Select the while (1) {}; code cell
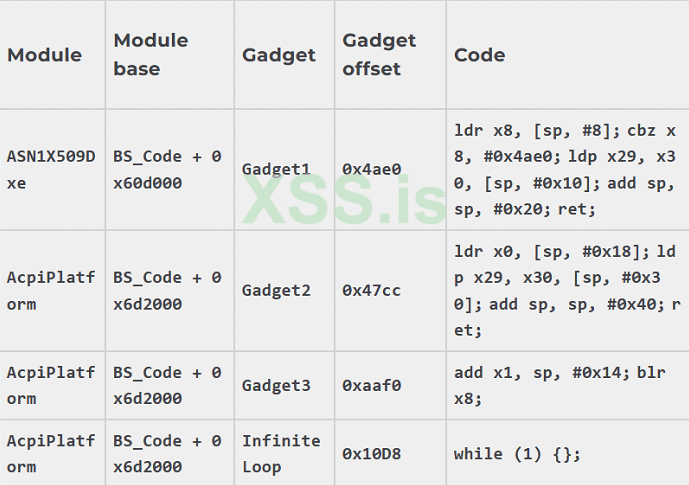Screen dimensions: 689x485 517,454
